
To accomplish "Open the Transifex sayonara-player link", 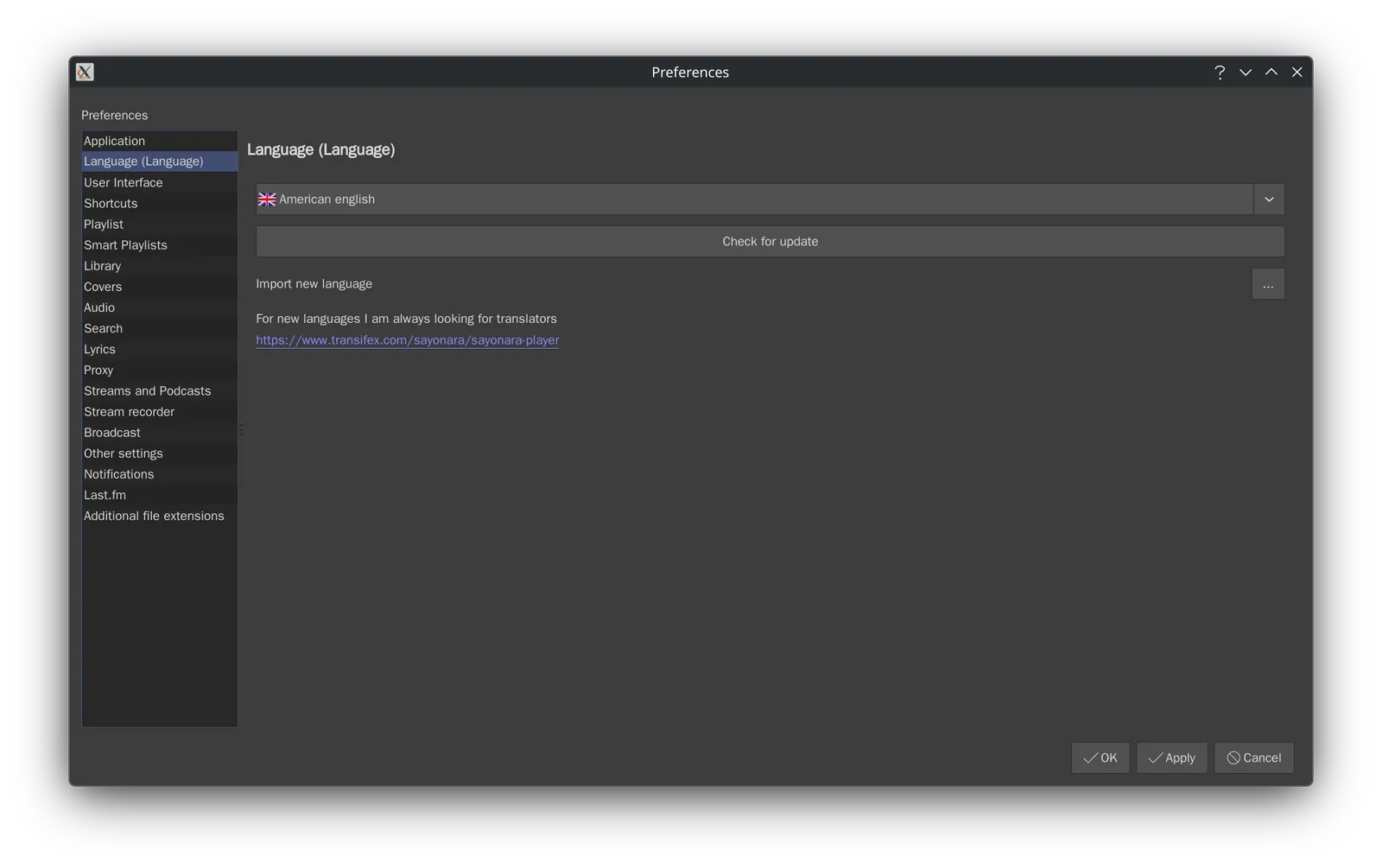I will [408, 340].
